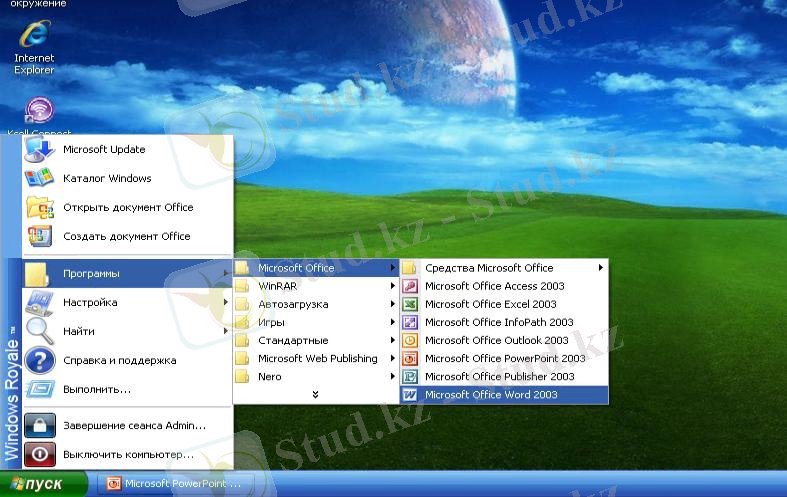Viewport: 787px width, 497px height.
Task: Click the red shutdown power icon
Action: [40, 455]
